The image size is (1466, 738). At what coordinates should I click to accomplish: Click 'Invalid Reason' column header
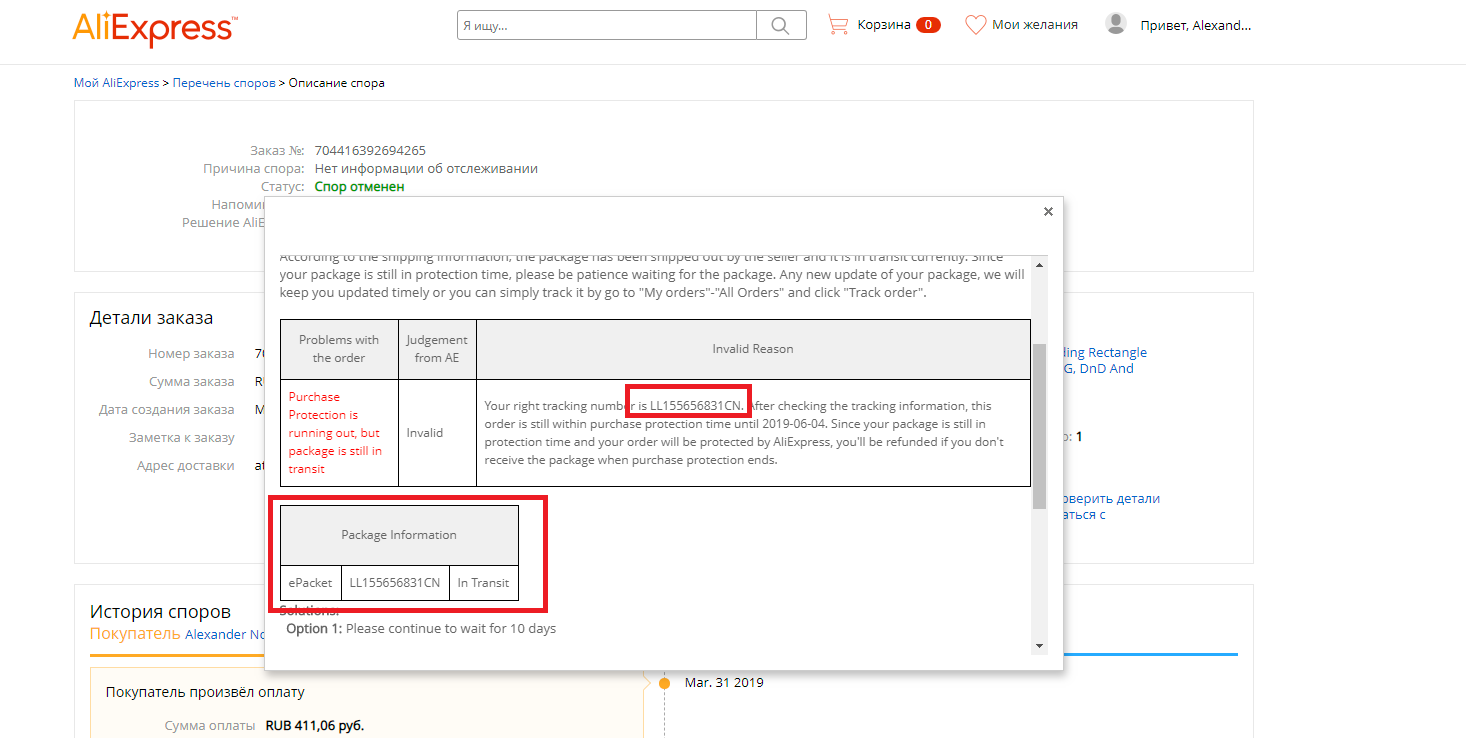753,349
